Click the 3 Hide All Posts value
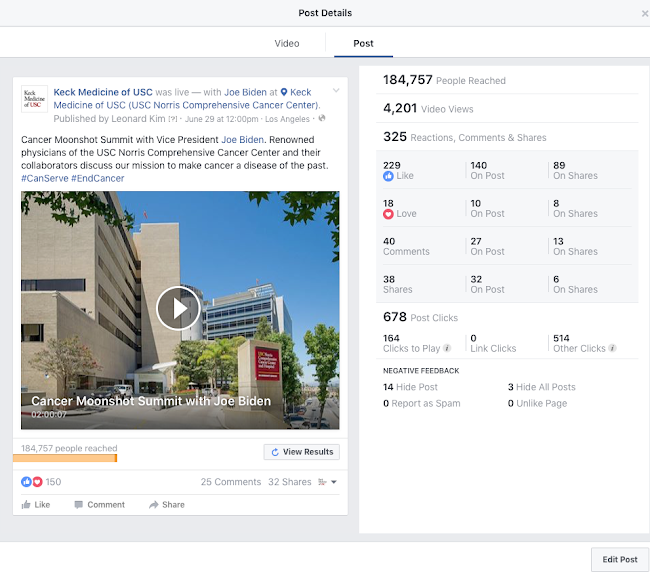 pos(541,387)
